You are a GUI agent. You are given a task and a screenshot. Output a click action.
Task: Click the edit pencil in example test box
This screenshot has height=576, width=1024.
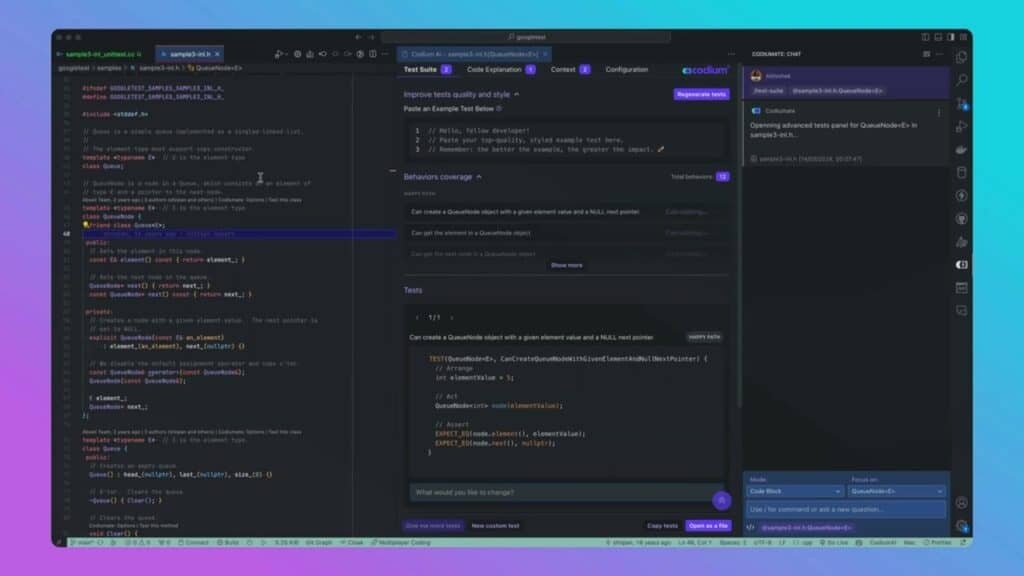tap(661, 150)
